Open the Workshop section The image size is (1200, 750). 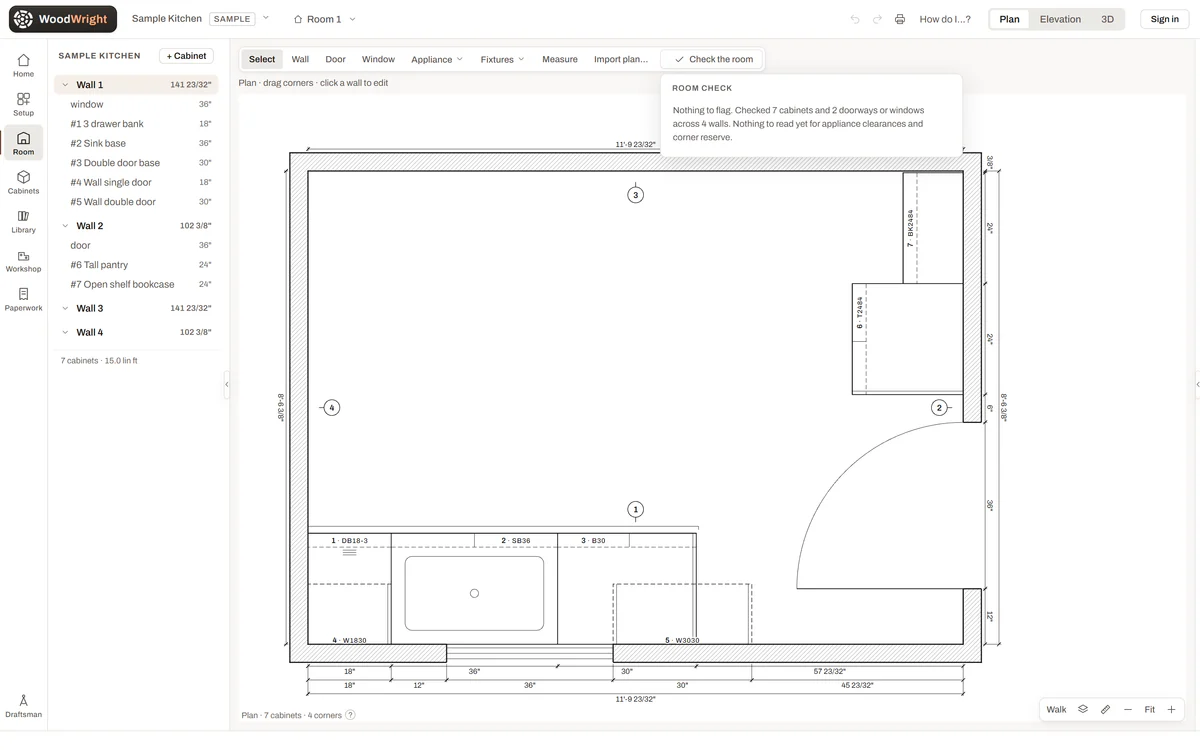pyautogui.click(x=23, y=260)
